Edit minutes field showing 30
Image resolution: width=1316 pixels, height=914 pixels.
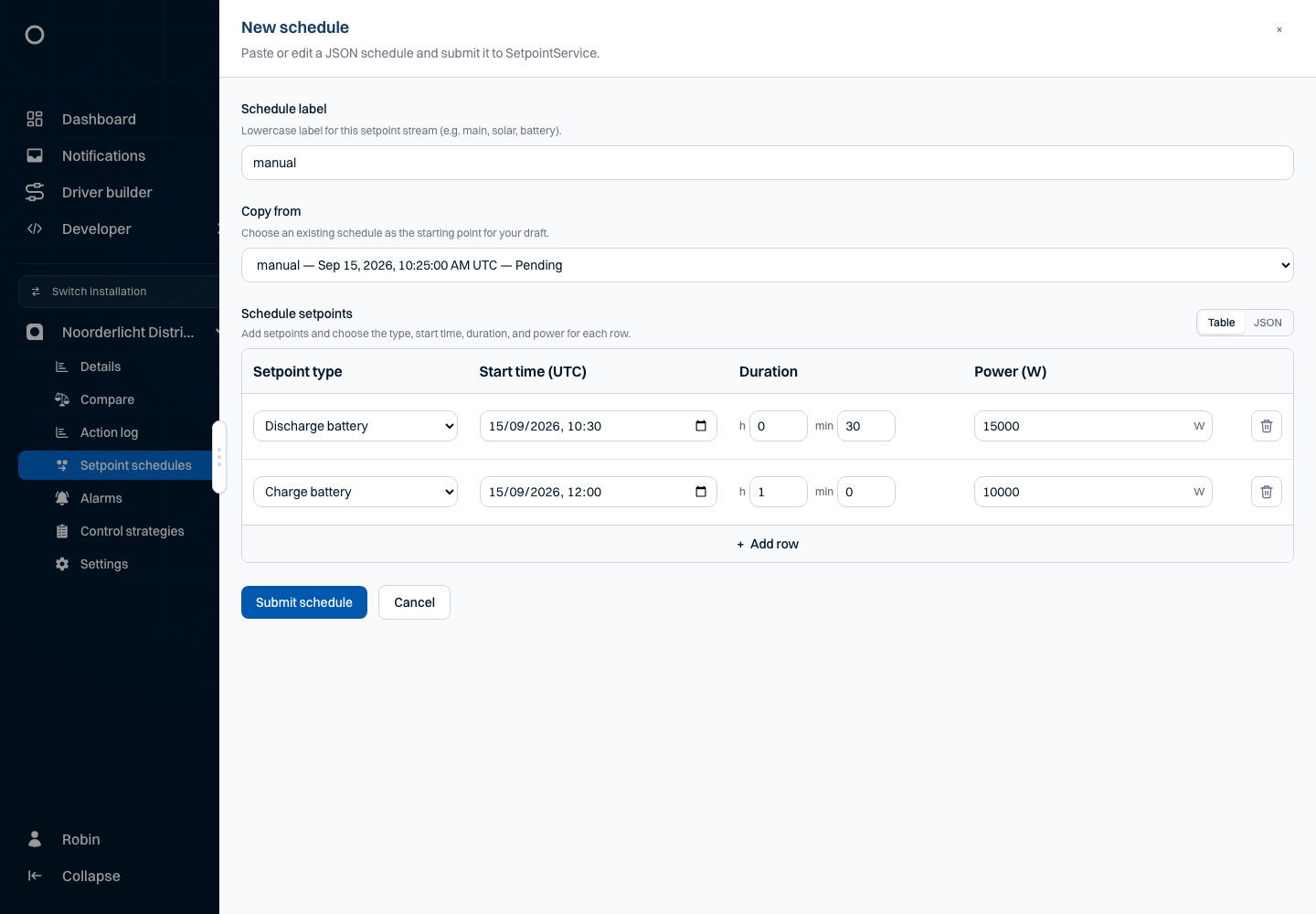(866, 426)
